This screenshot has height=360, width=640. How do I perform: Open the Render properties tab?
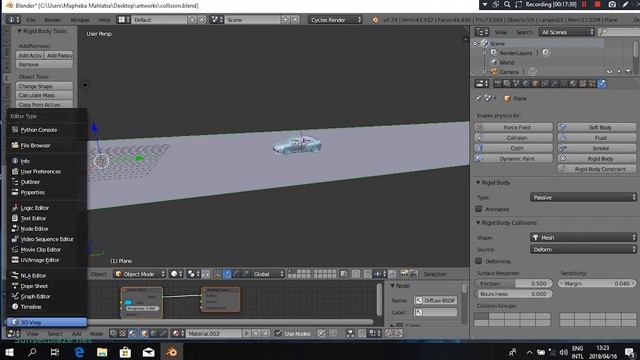coord(498,84)
